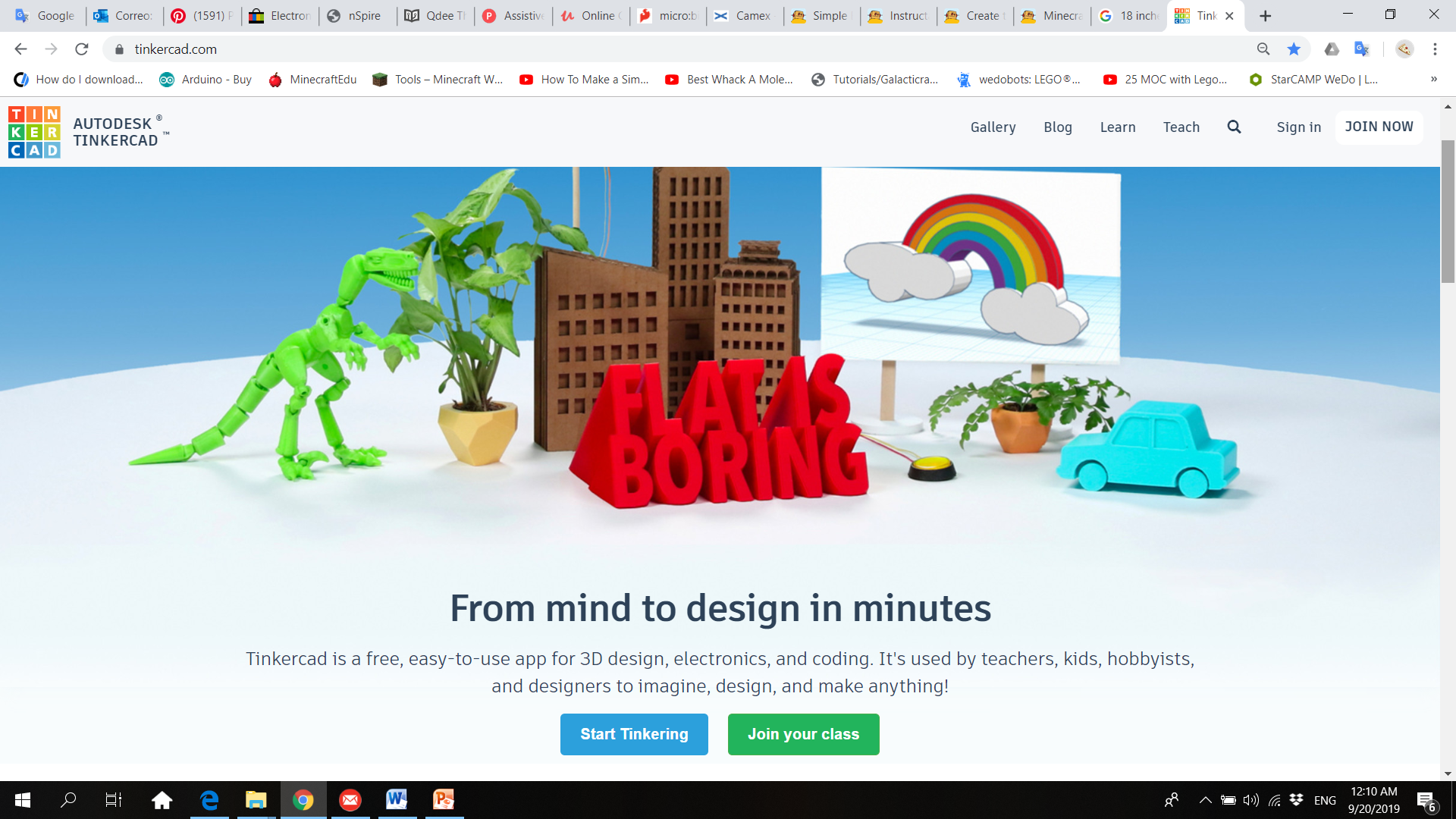Expand the bookmarks overflow chevron
The width and height of the screenshot is (1456, 819).
coord(1435,79)
